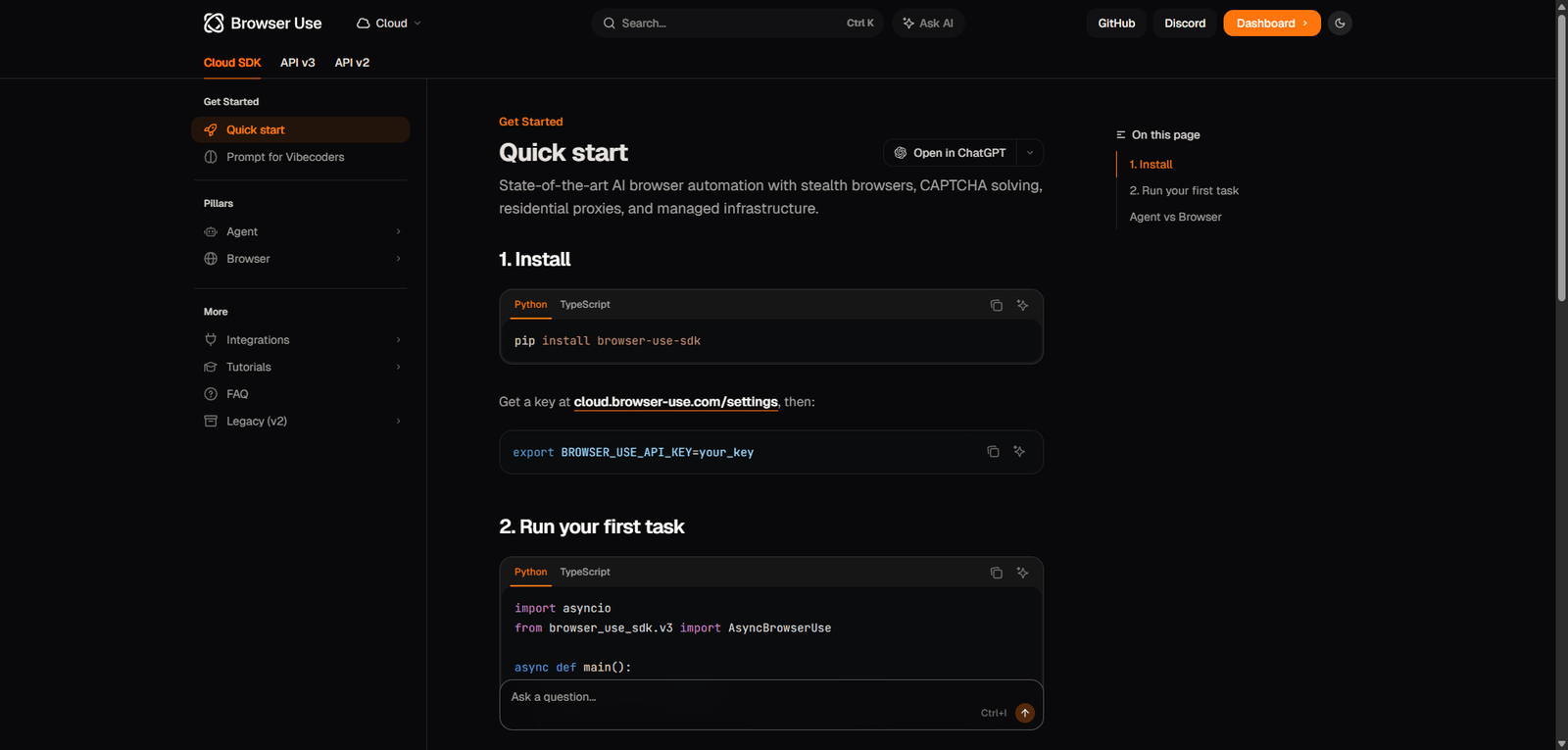Follow the cloud.browser-use.com/settings link
The image size is (1568, 750).
click(x=675, y=402)
